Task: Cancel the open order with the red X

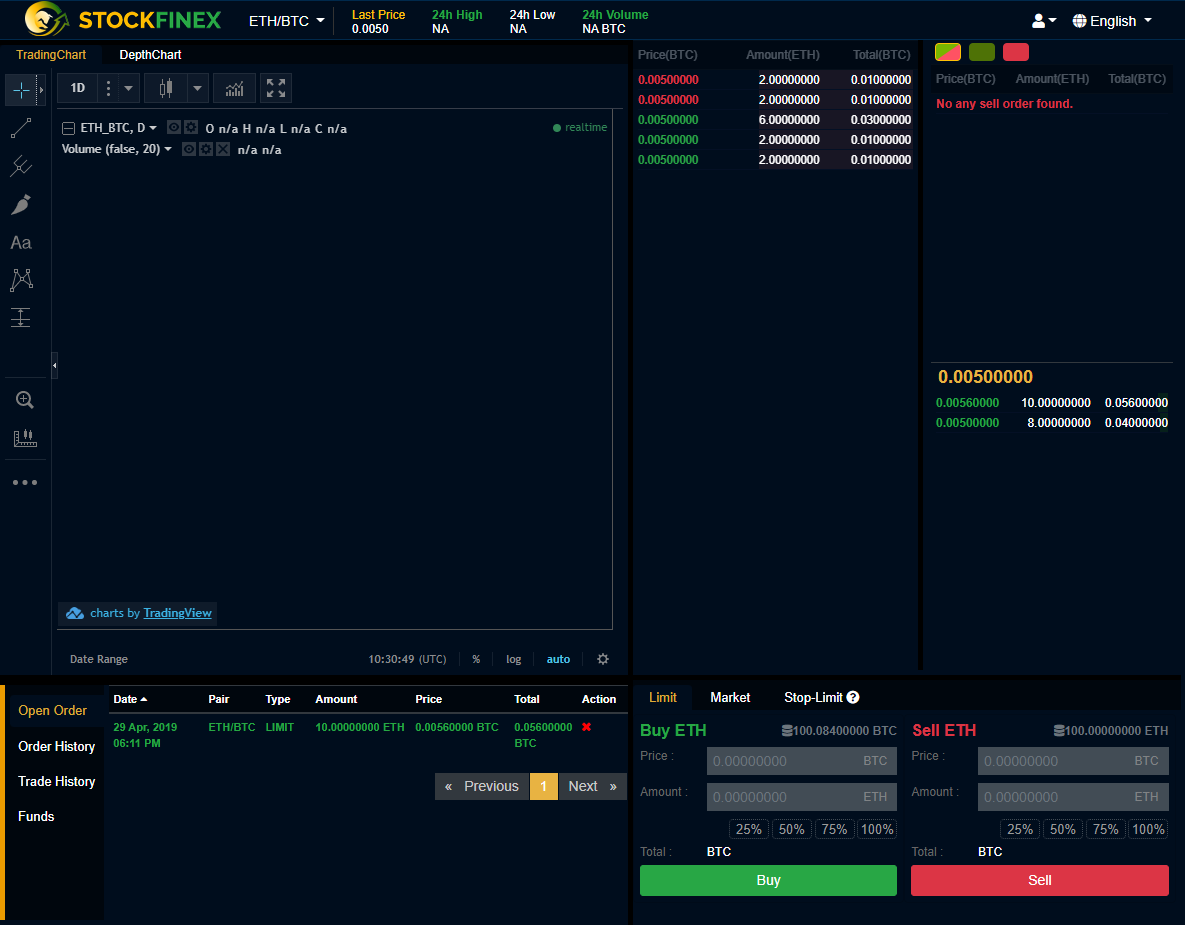Action: coord(587,727)
